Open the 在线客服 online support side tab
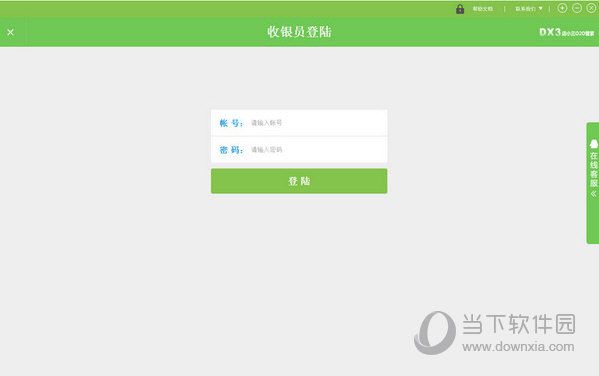The height and width of the screenshot is (376, 599). (x=593, y=183)
